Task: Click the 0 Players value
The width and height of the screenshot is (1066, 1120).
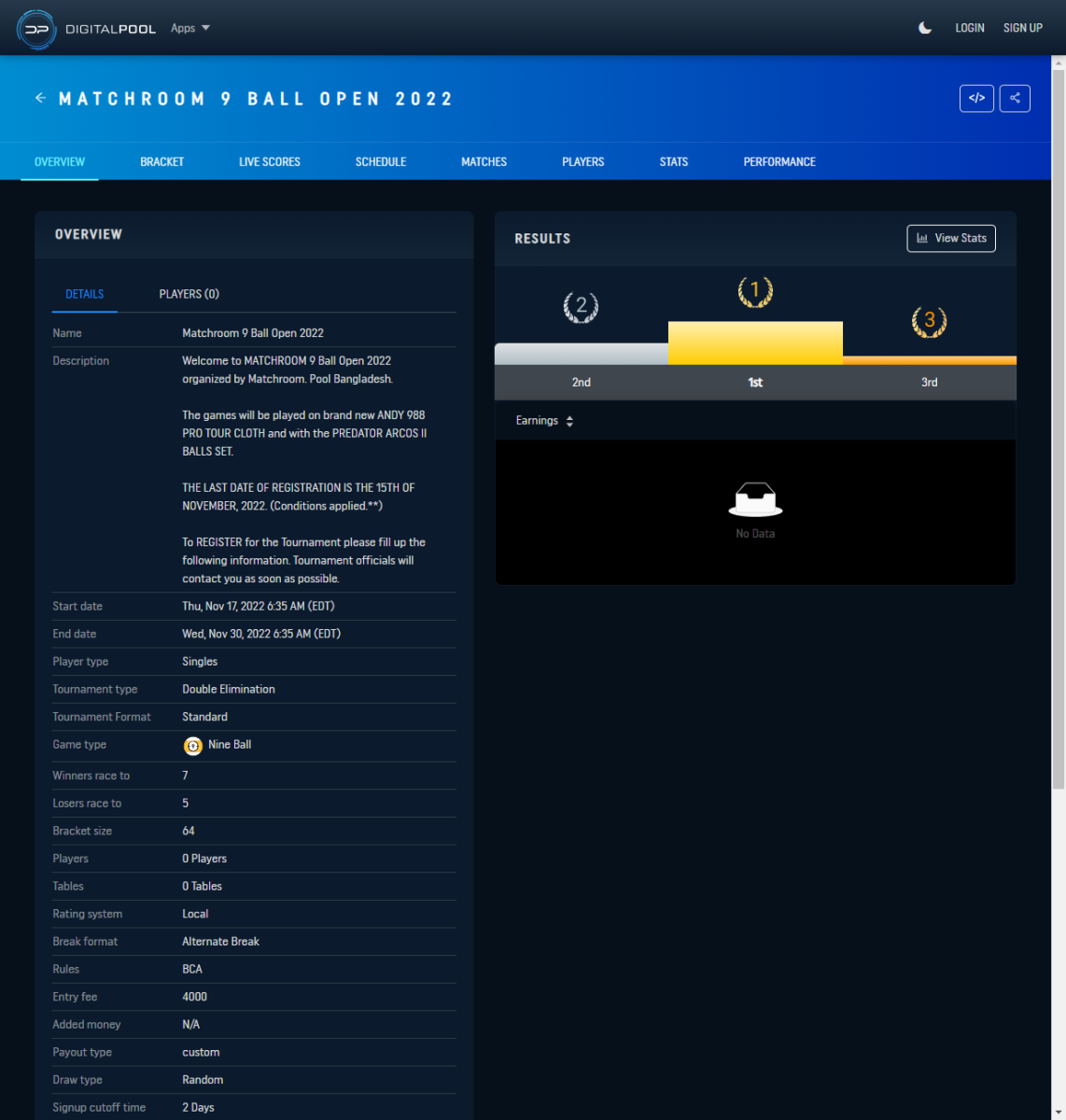Action: pyautogui.click(x=204, y=859)
